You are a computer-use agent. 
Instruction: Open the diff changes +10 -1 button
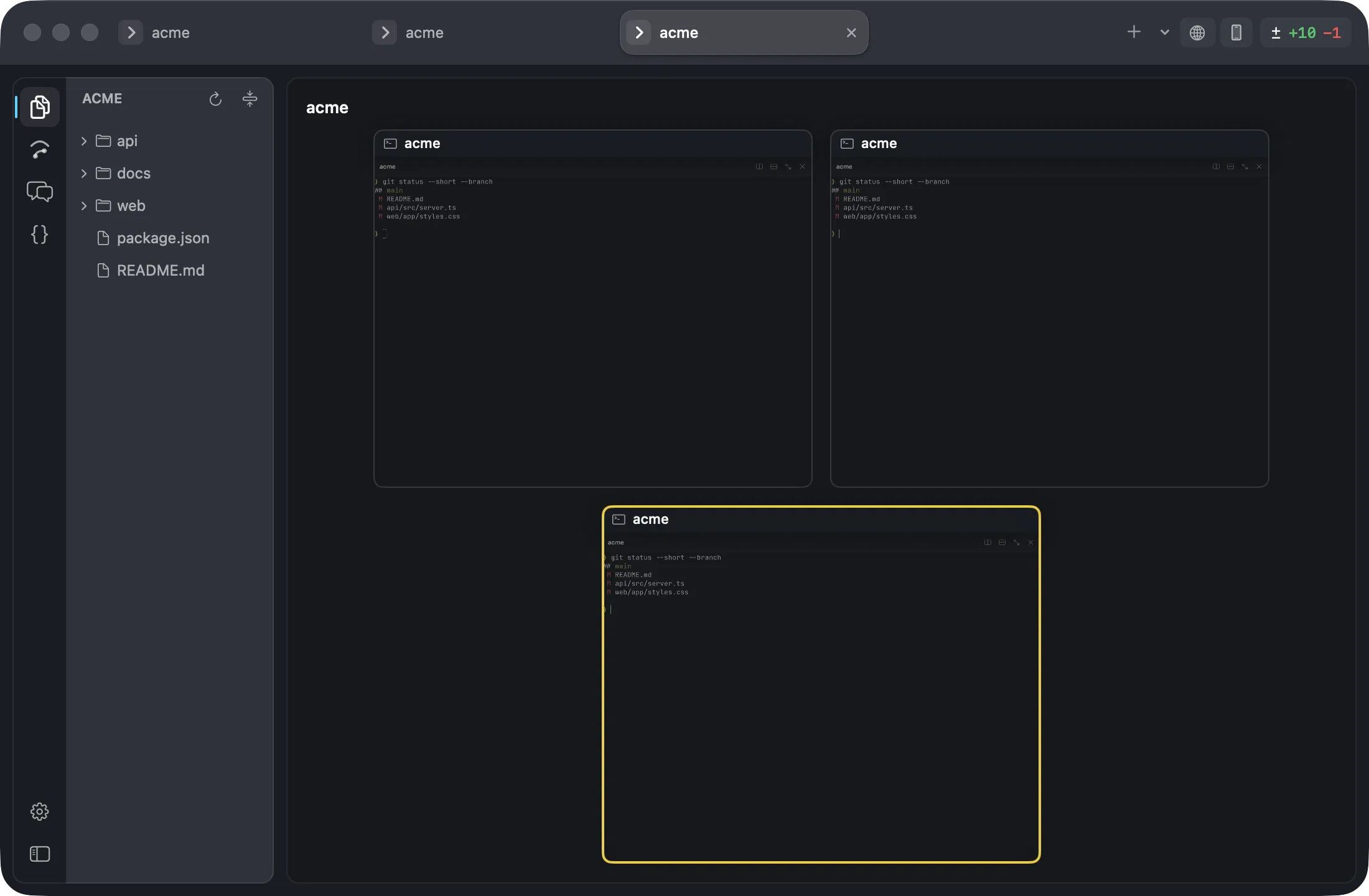click(x=1306, y=32)
